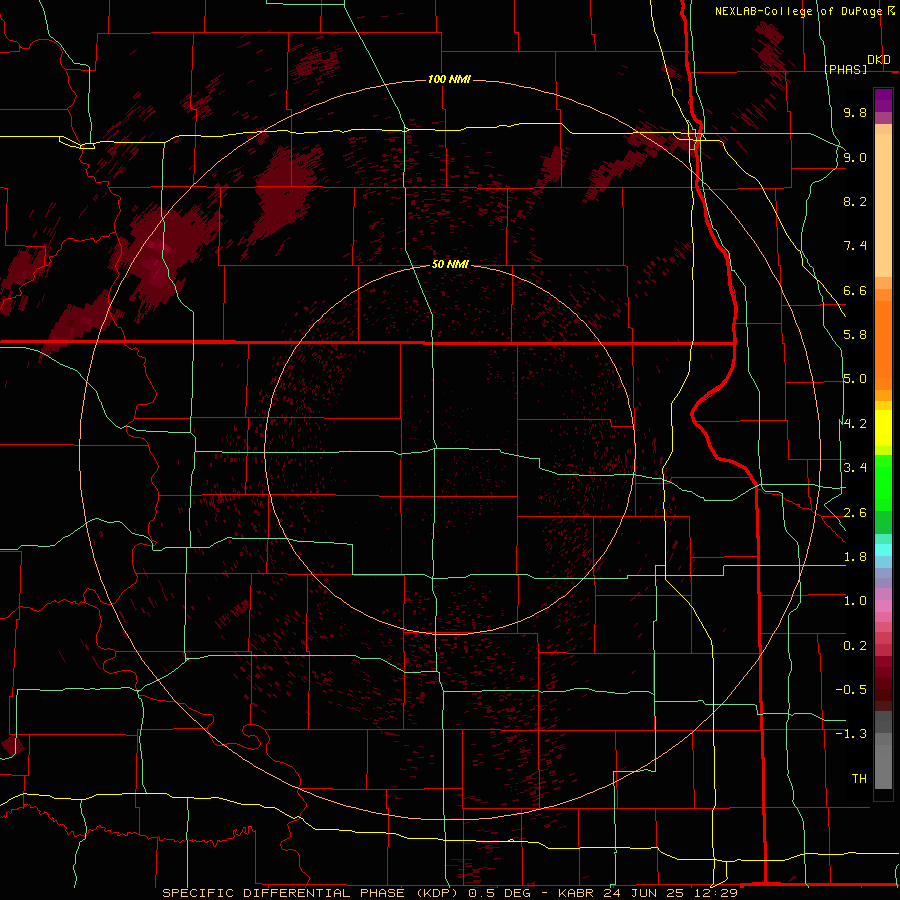Viewport: 900px width, 900px height.
Task: Pick the orange segment of the color bar
Action: [883, 344]
